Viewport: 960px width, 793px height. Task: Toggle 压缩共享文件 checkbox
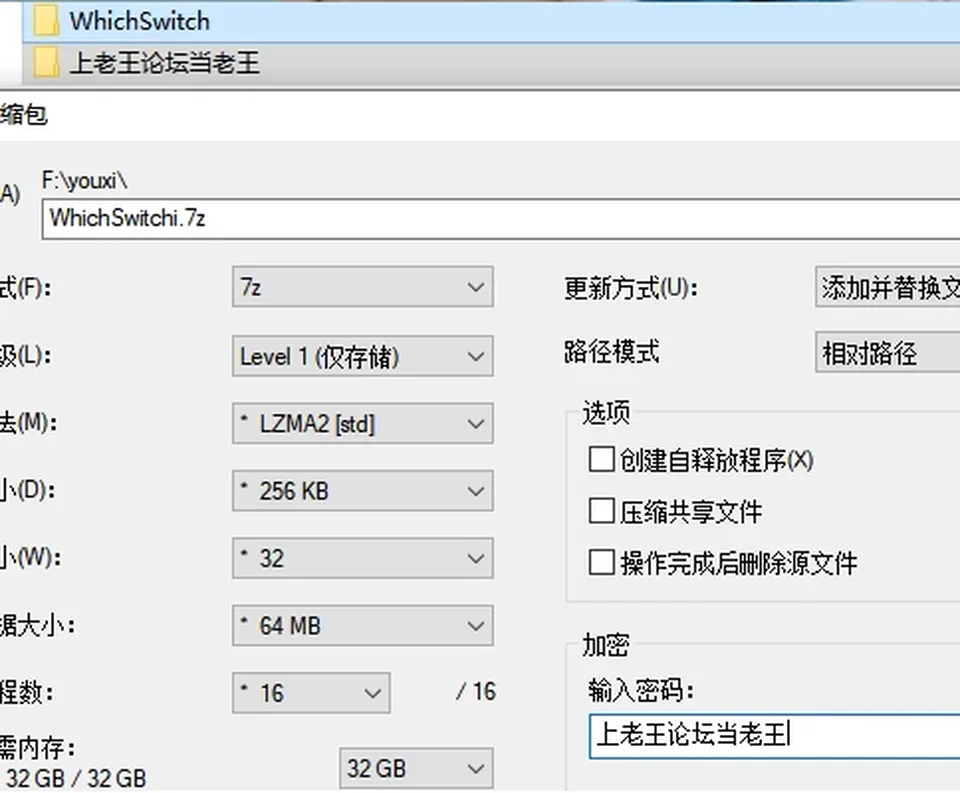point(601,511)
